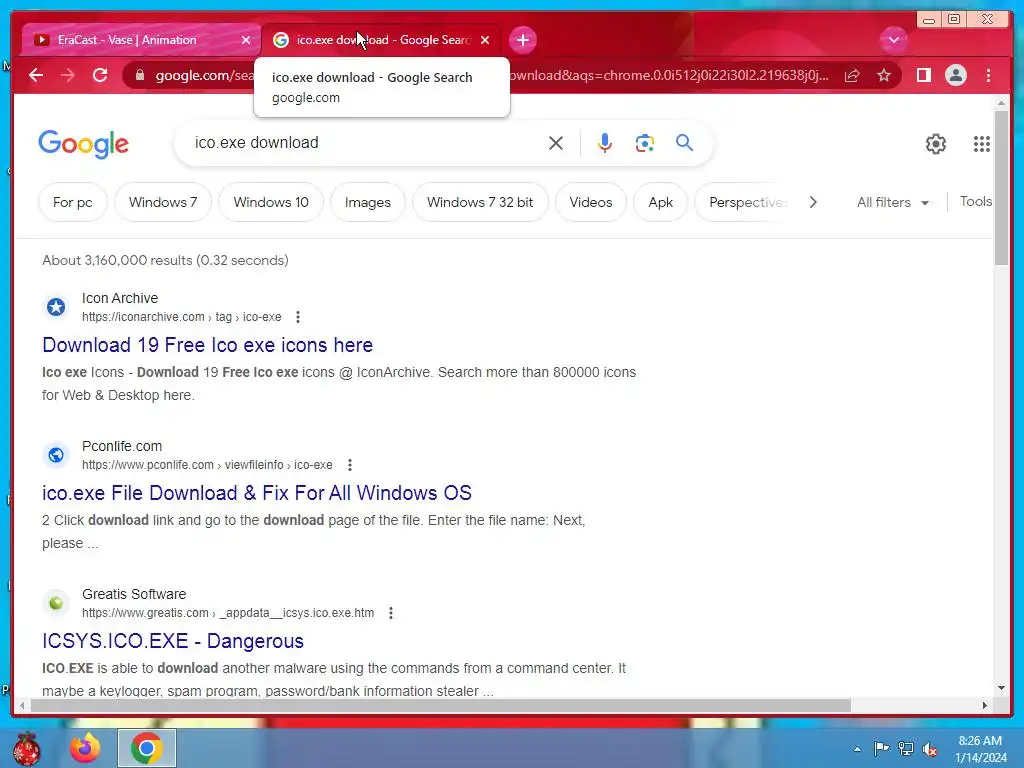Select the ico.exe download Google Search tab
This screenshot has width=1024, height=768.
point(381,40)
